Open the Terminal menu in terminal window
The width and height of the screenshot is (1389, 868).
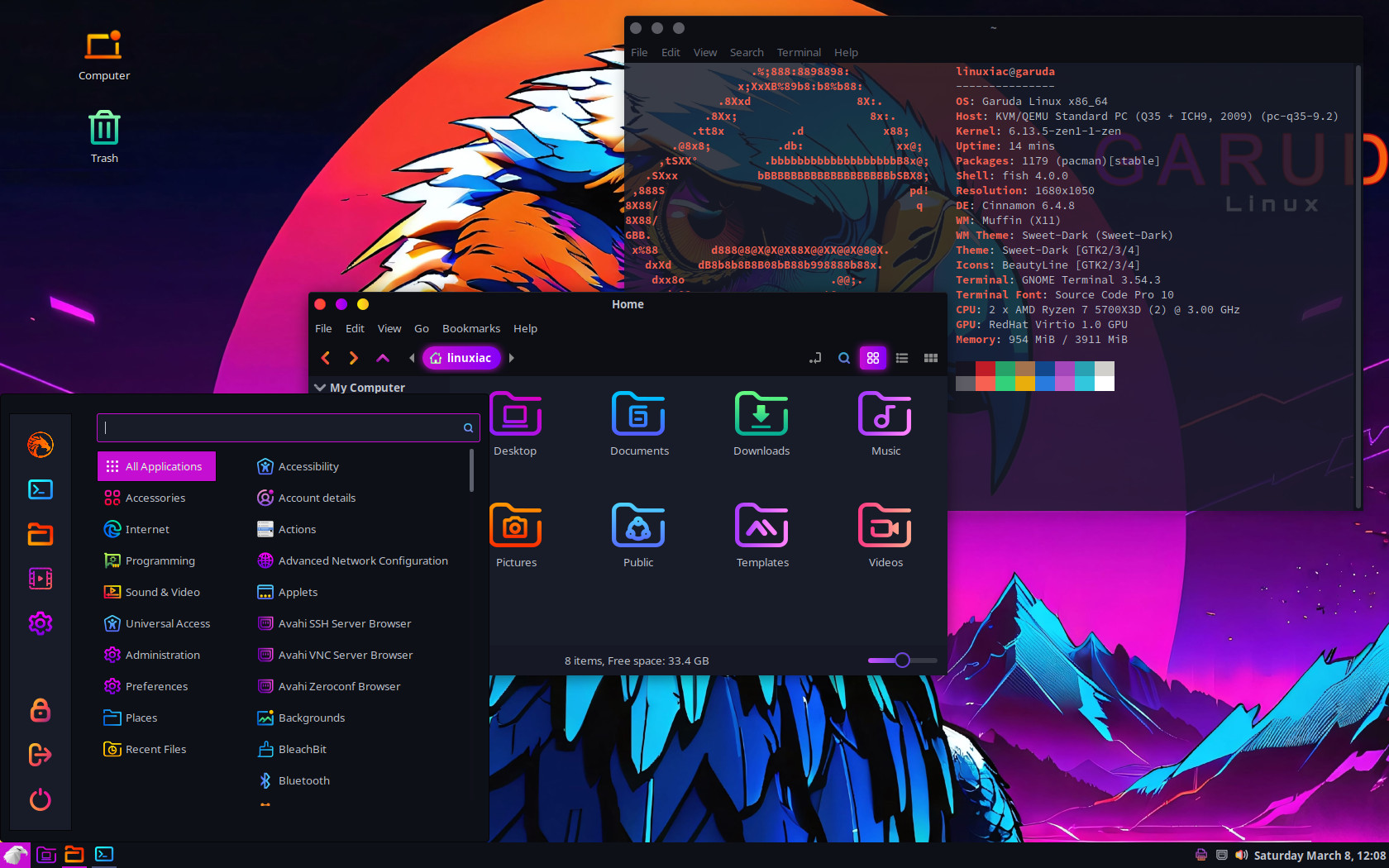pyautogui.click(x=799, y=52)
